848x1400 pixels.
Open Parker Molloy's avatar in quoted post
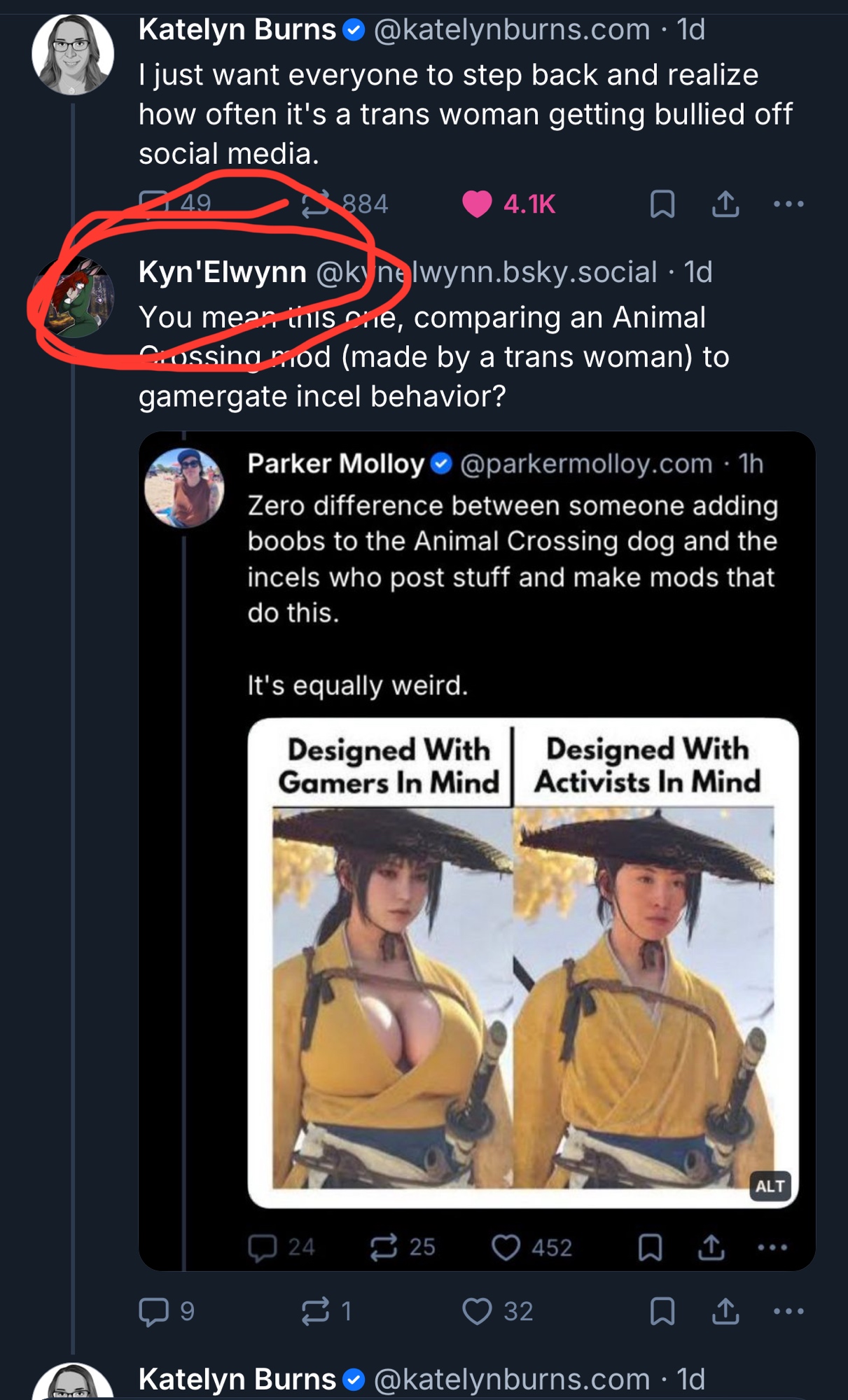(x=184, y=488)
